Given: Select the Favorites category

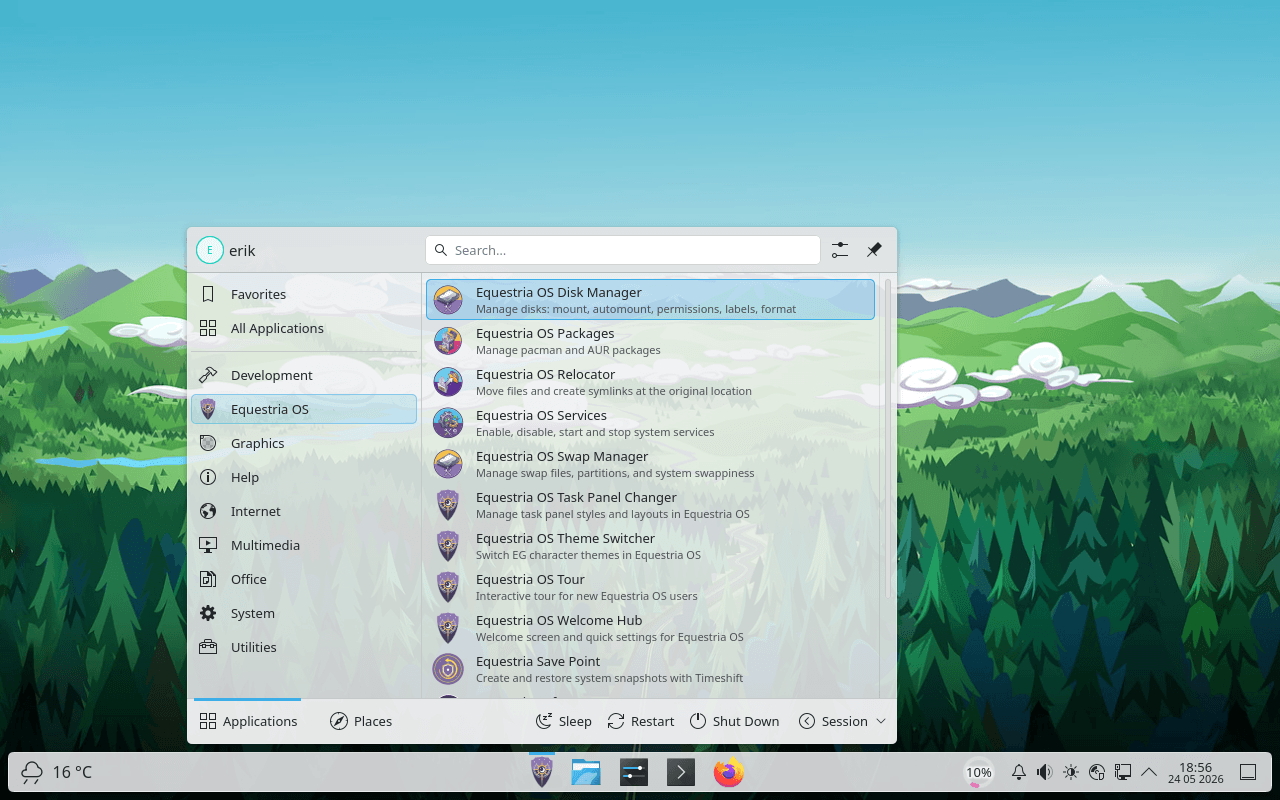Looking at the screenshot, I should (304, 294).
